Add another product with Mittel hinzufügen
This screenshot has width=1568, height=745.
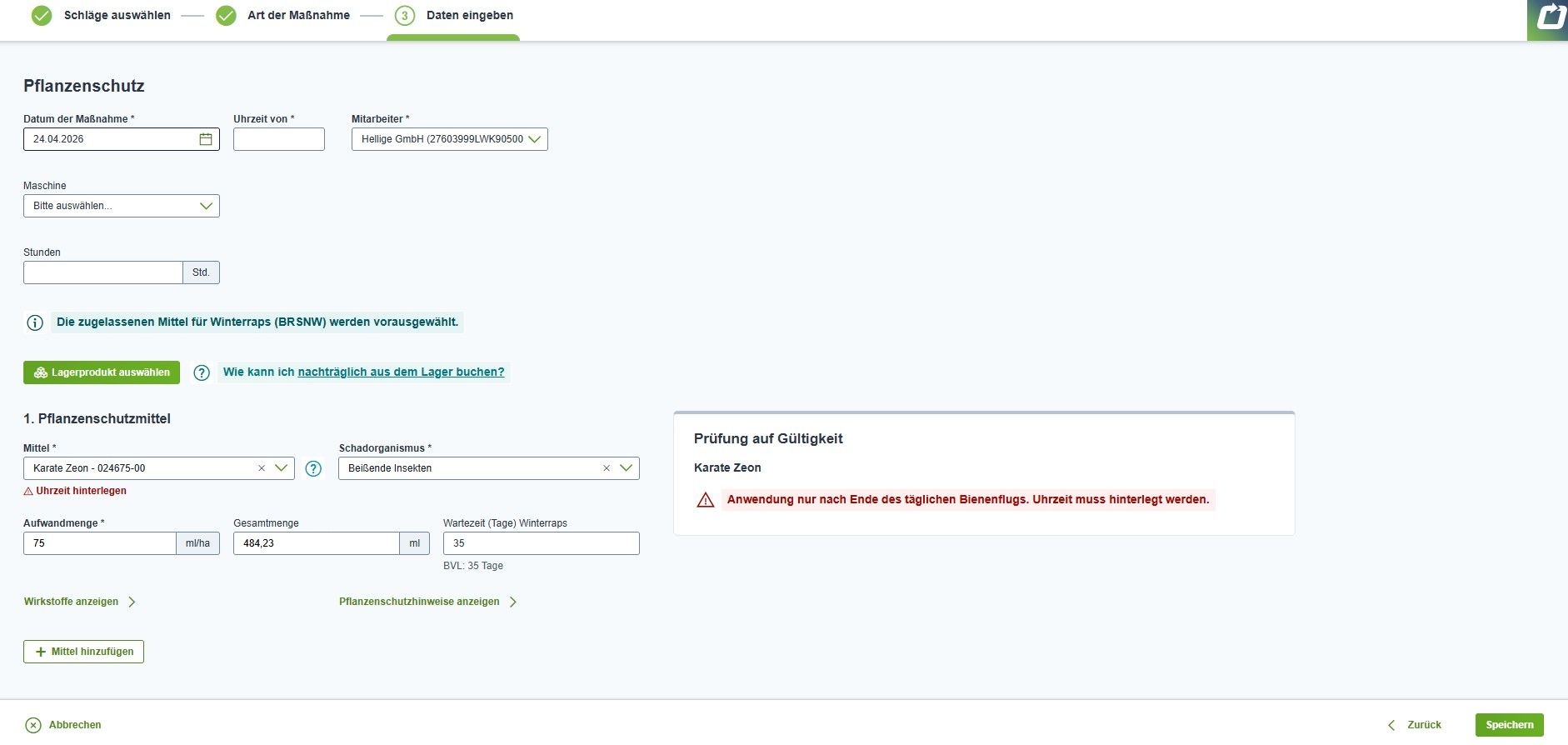pyautogui.click(x=83, y=652)
